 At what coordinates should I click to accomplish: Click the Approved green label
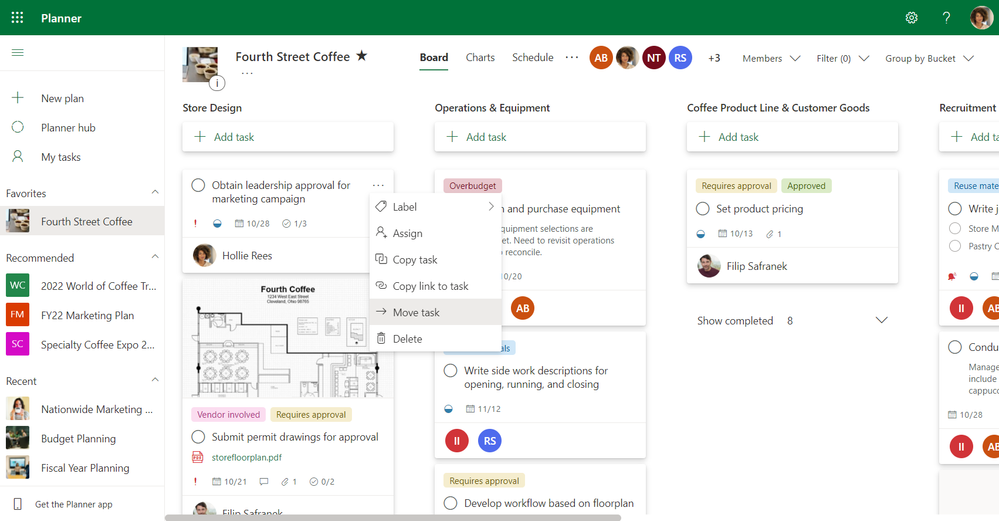pos(806,186)
